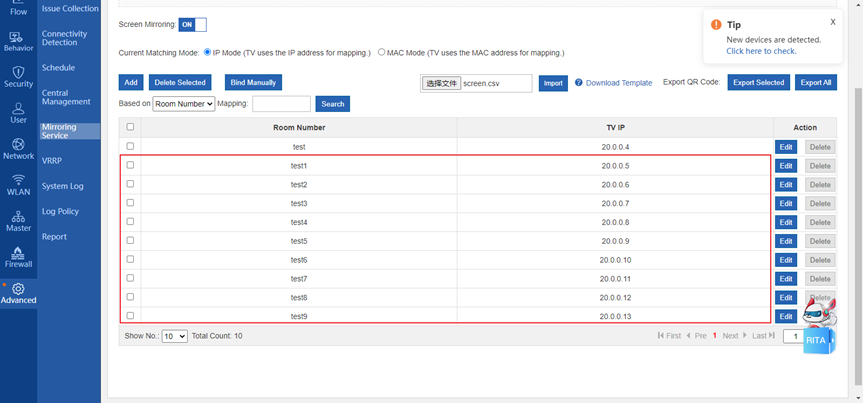The height and width of the screenshot is (403, 863).
Task: Click the 'Click here to check' link
Action: (761, 51)
